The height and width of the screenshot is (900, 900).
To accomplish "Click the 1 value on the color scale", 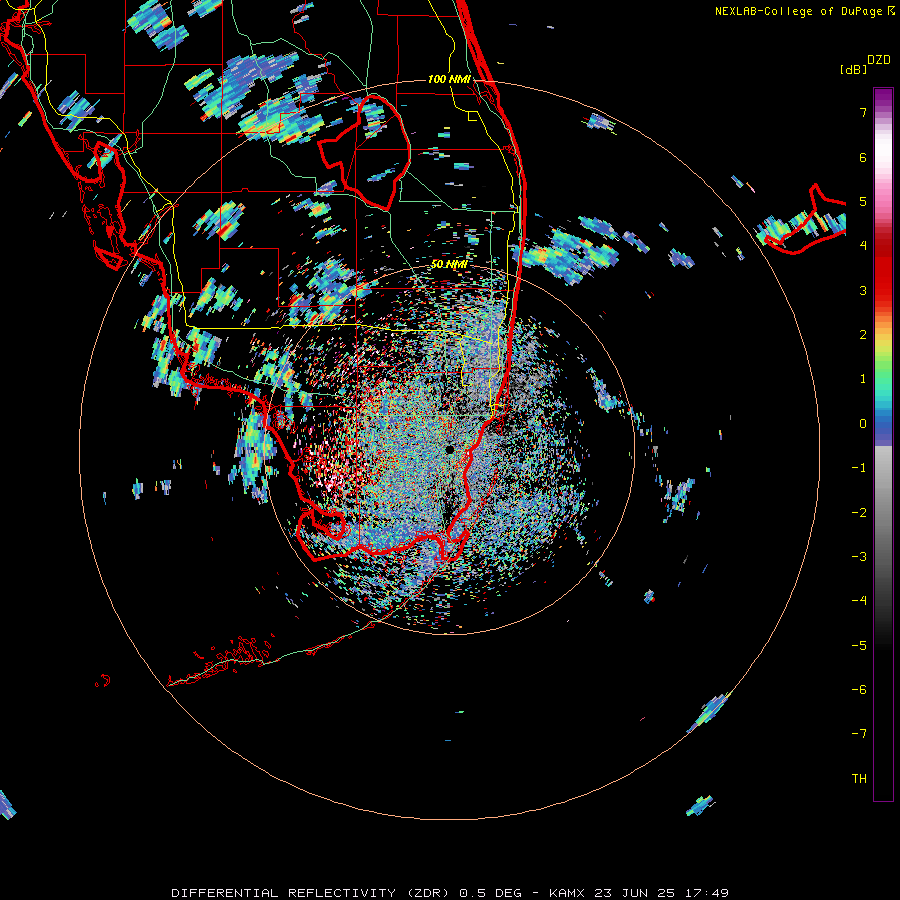I will pos(863,379).
